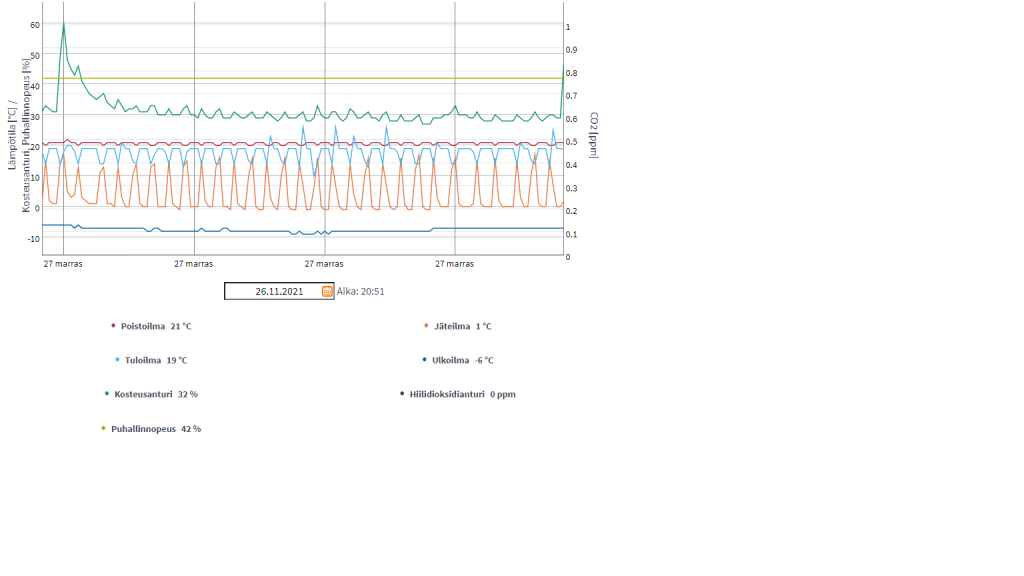Click the green Kosteusanturi legend dot
The width and height of the screenshot is (1024, 576).
pos(107,393)
